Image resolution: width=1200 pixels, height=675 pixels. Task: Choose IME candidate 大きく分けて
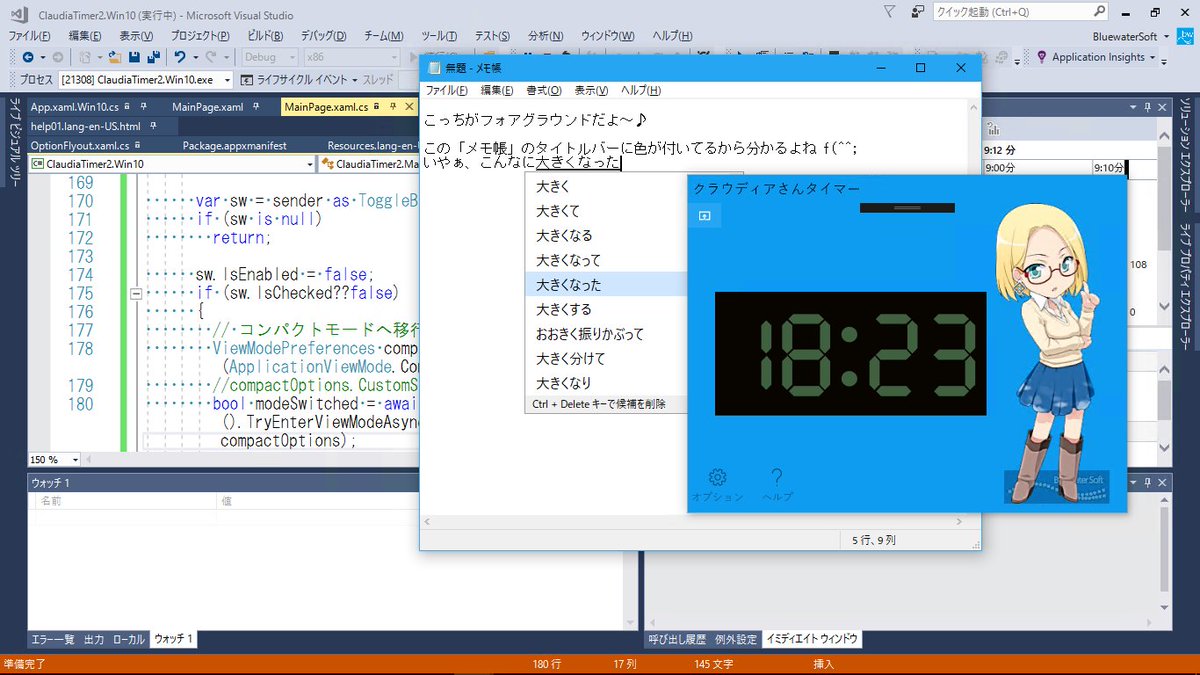(606, 358)
